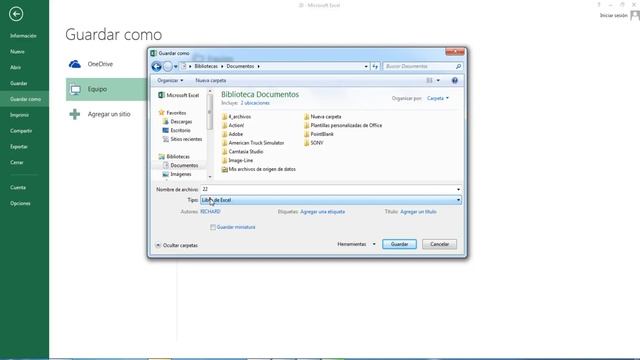Select Sitios recientes in the navigation pane
This screenshot has height=360, width=640.
coord(182,139)
